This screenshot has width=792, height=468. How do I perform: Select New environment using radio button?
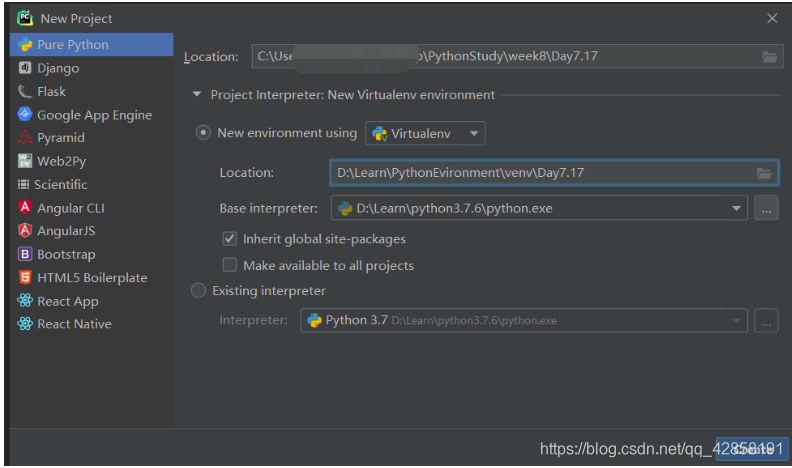[x=203, y=133]
